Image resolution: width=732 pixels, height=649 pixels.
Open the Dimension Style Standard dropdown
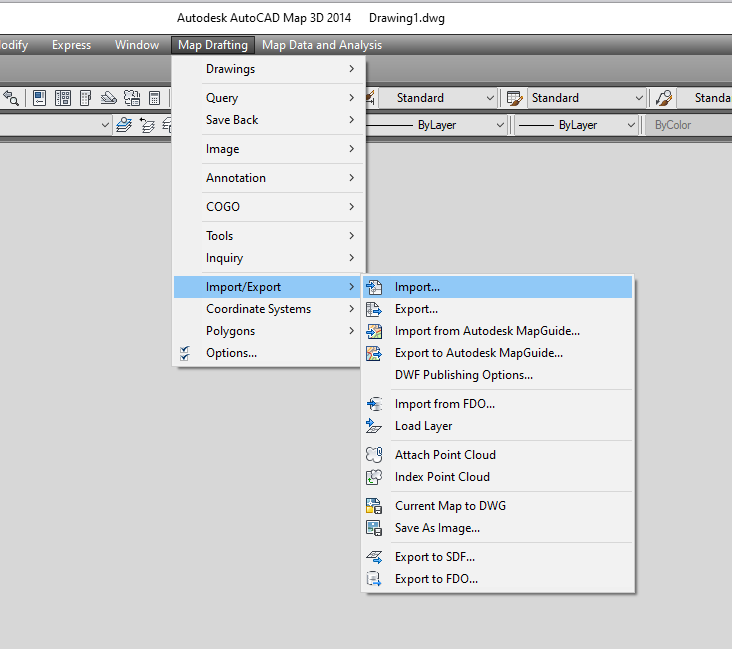[436, 98]
